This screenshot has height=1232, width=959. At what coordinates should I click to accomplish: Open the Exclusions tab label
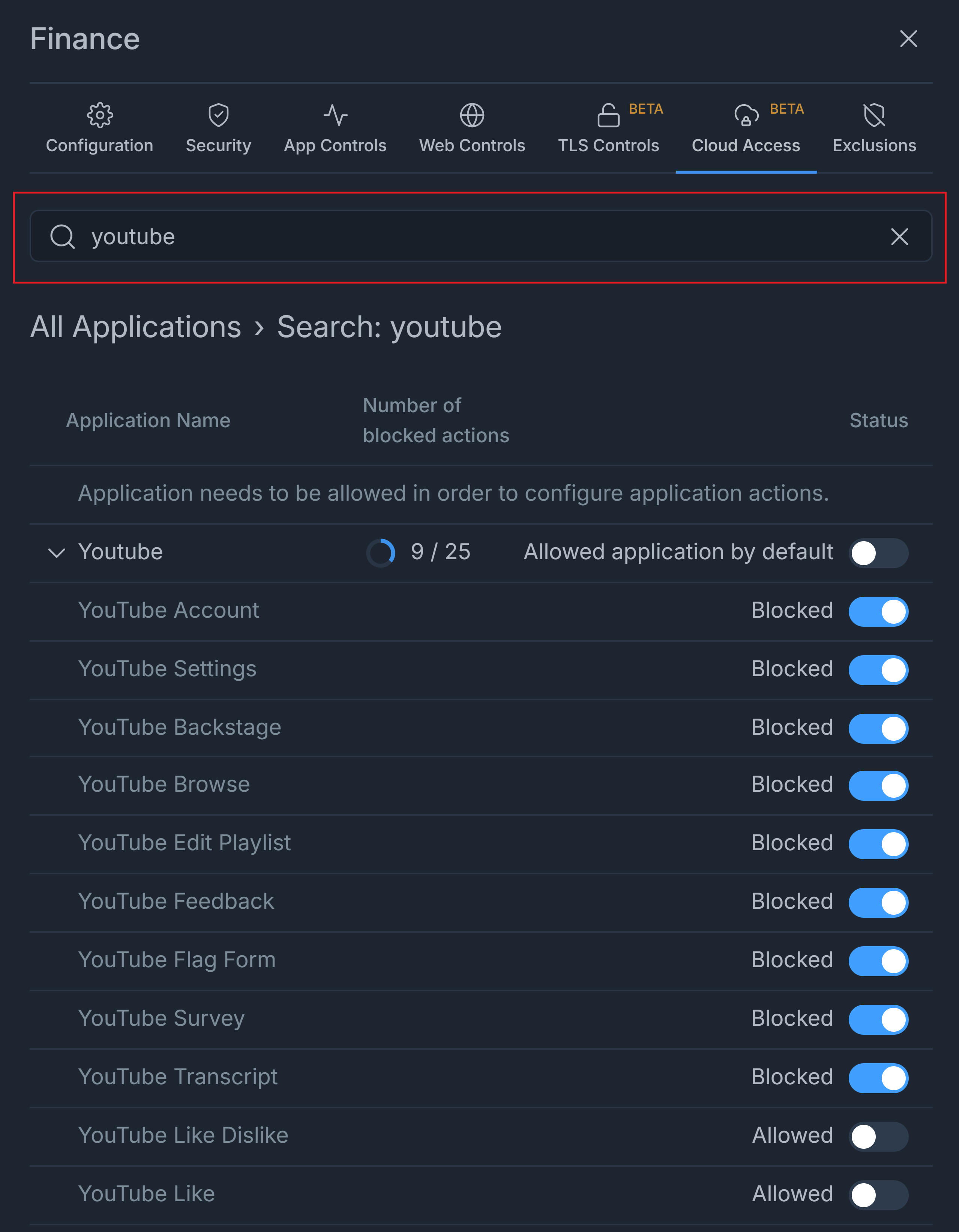pos(874,146)
